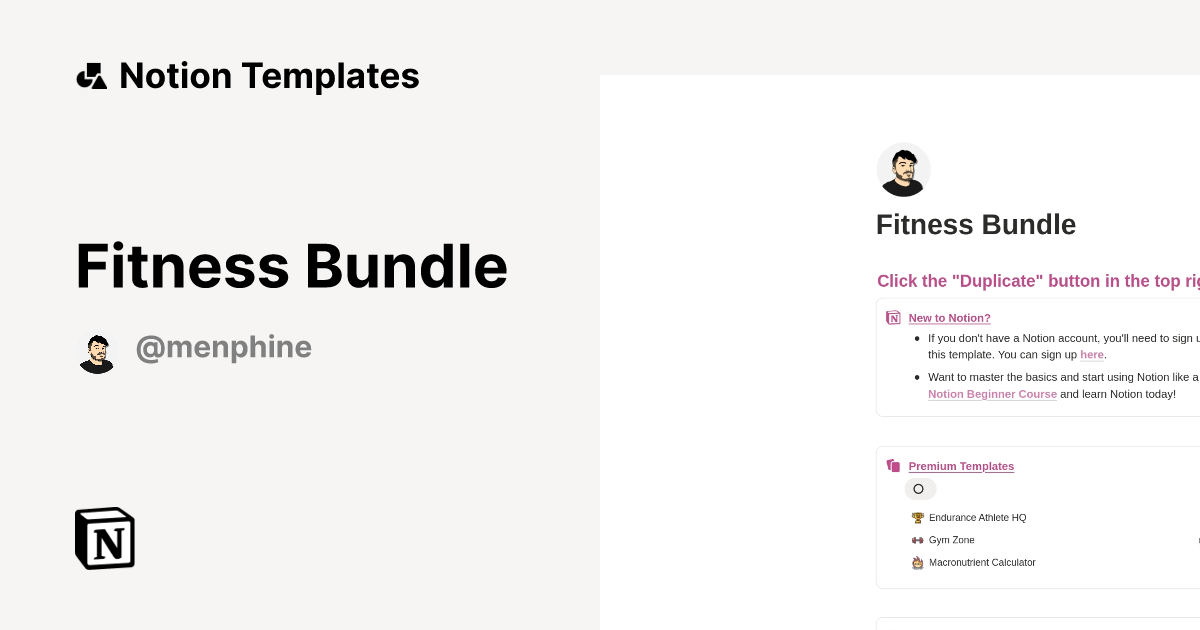Click the food icon beside Macronutrient Calculator
This screenshot has width=1200, height=630.
pyautogui.click(x=917, y=562)
